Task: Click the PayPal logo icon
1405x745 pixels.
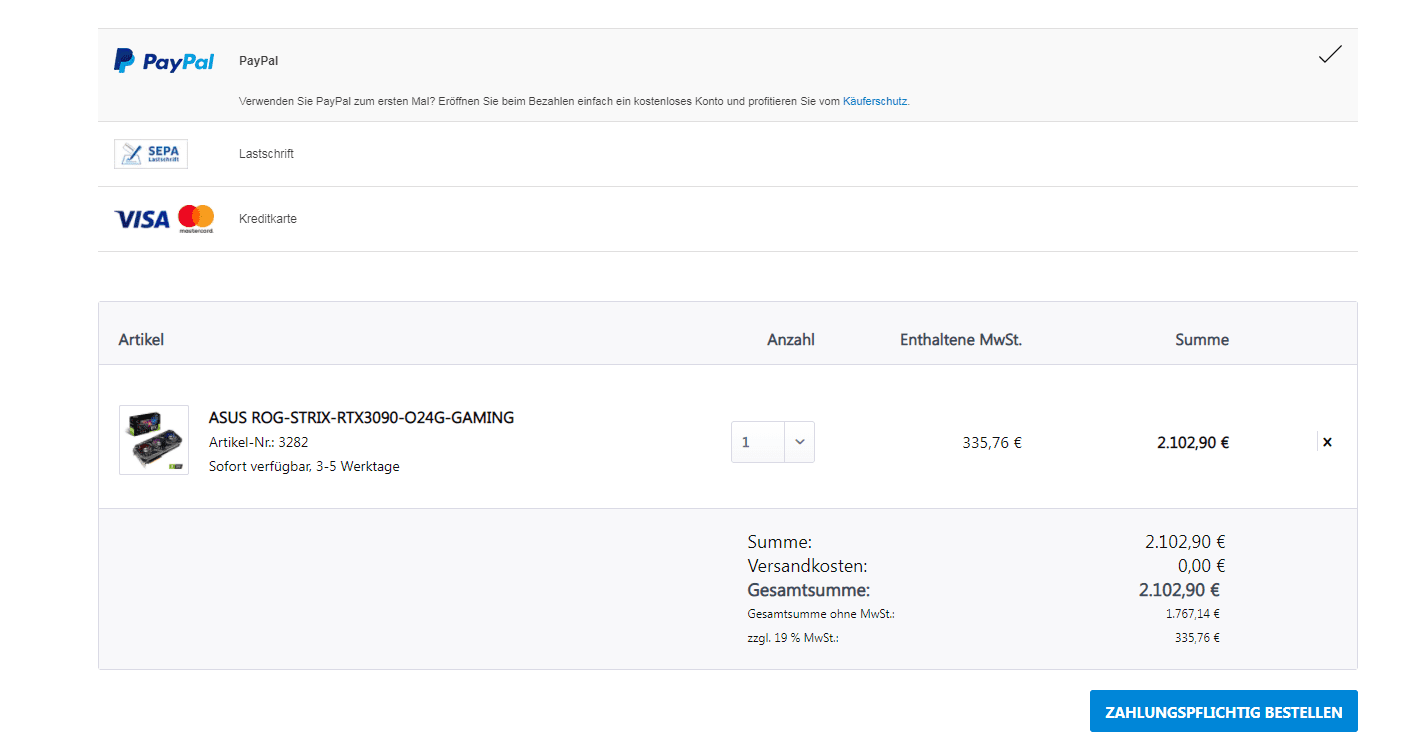Action: 164,61
